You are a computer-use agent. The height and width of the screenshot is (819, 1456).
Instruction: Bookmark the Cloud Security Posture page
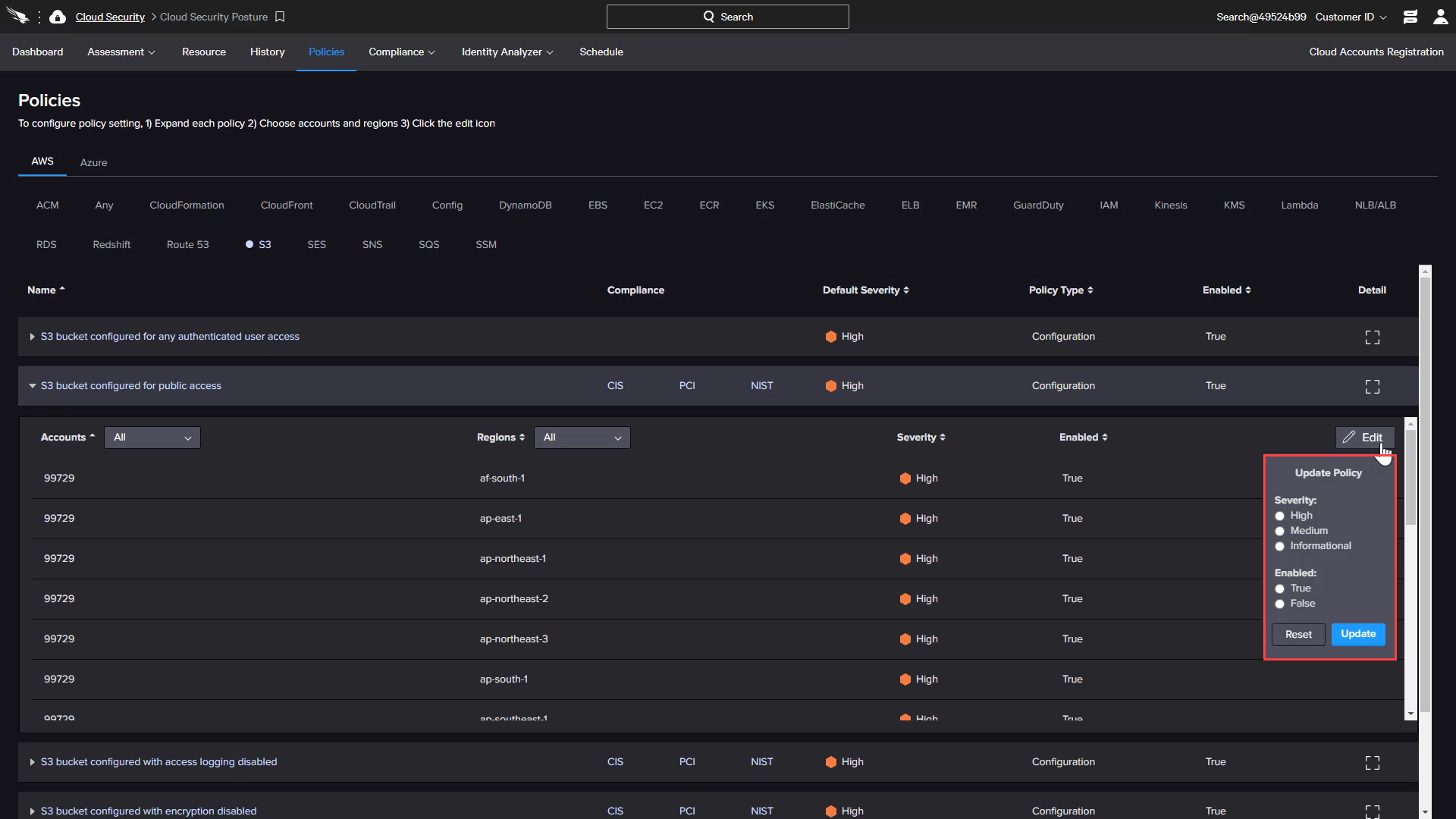280,17
